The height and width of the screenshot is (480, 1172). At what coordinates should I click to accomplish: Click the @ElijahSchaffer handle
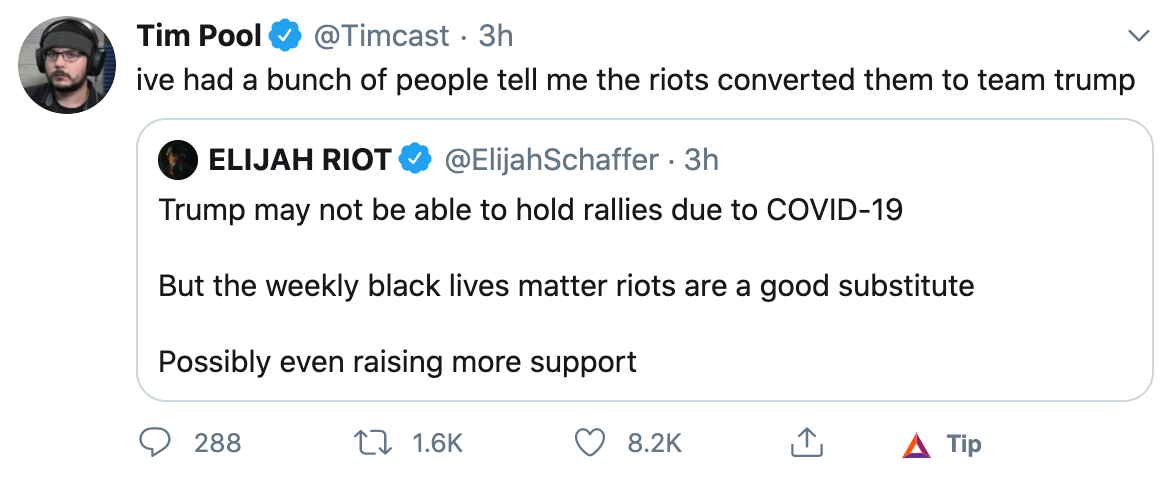(x=552, y=159)
